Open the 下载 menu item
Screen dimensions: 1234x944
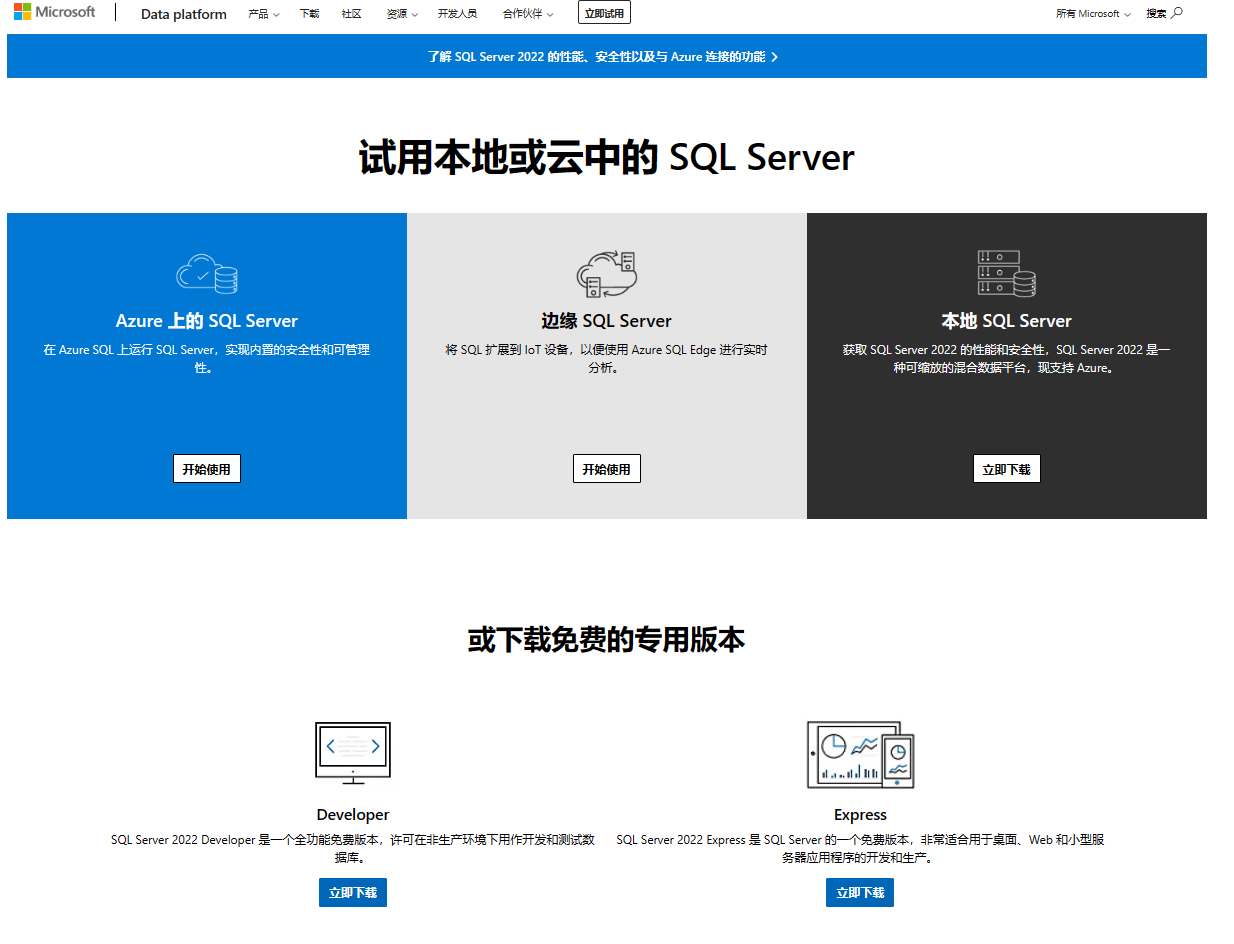[309, 14]
